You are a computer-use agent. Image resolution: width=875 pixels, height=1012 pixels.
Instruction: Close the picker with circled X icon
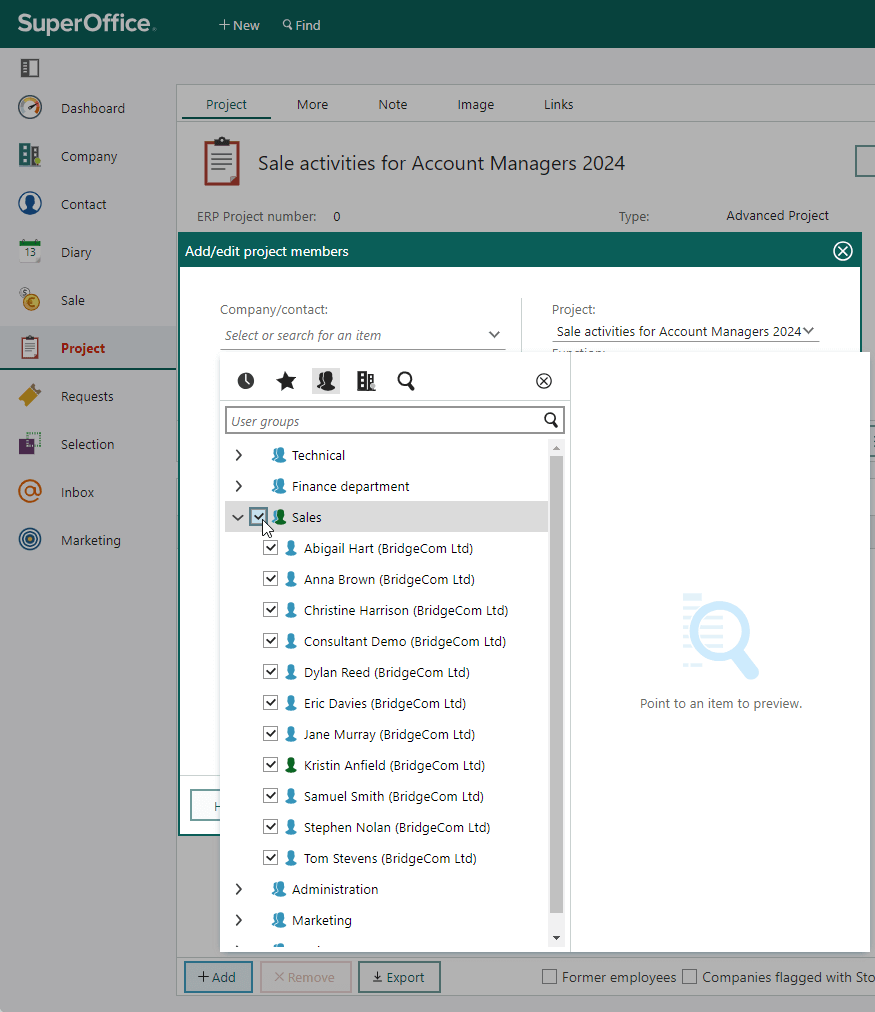(x=544, y=381)
